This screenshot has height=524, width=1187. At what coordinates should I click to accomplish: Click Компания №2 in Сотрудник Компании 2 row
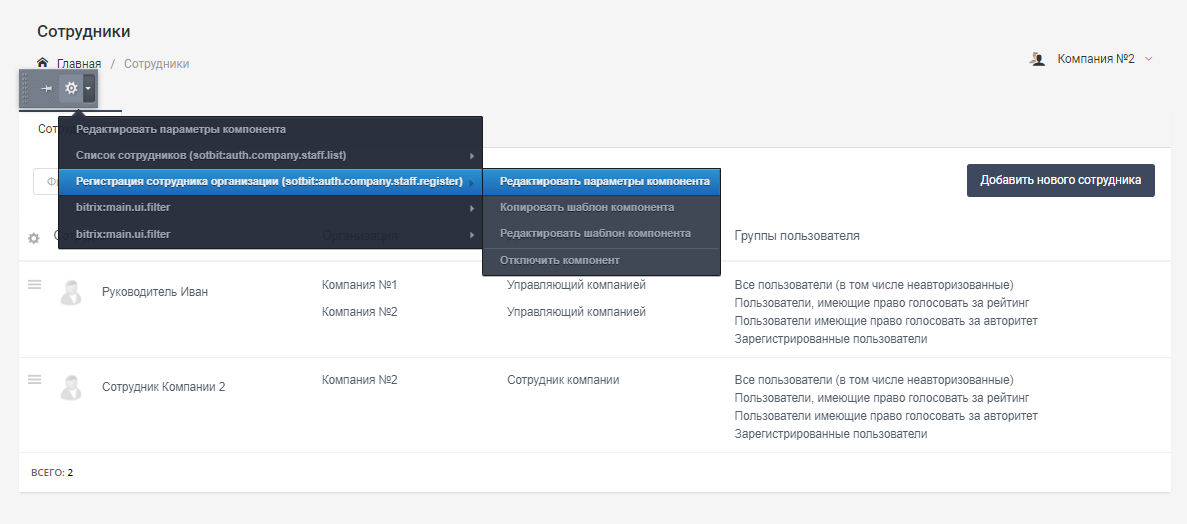pyautogui.click(x=360, y=380)
